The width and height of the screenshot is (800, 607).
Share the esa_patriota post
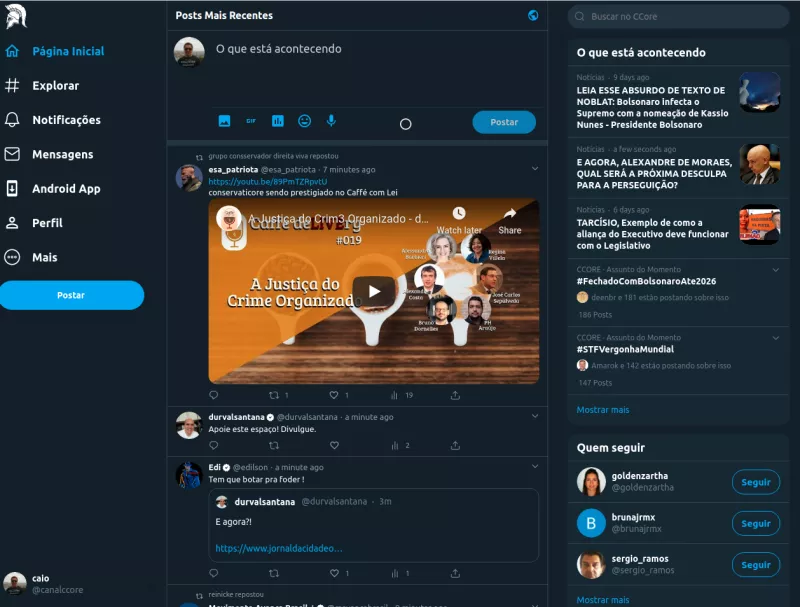[455, 395]
